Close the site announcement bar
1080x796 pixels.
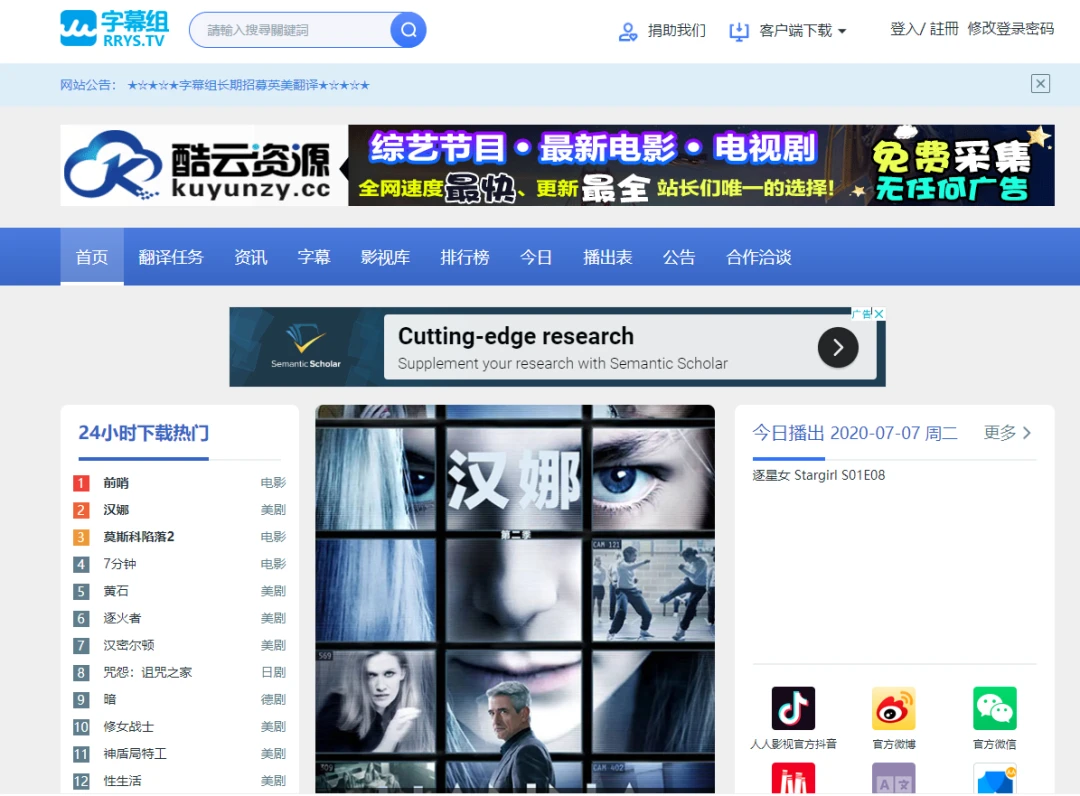click(1040, 84)
